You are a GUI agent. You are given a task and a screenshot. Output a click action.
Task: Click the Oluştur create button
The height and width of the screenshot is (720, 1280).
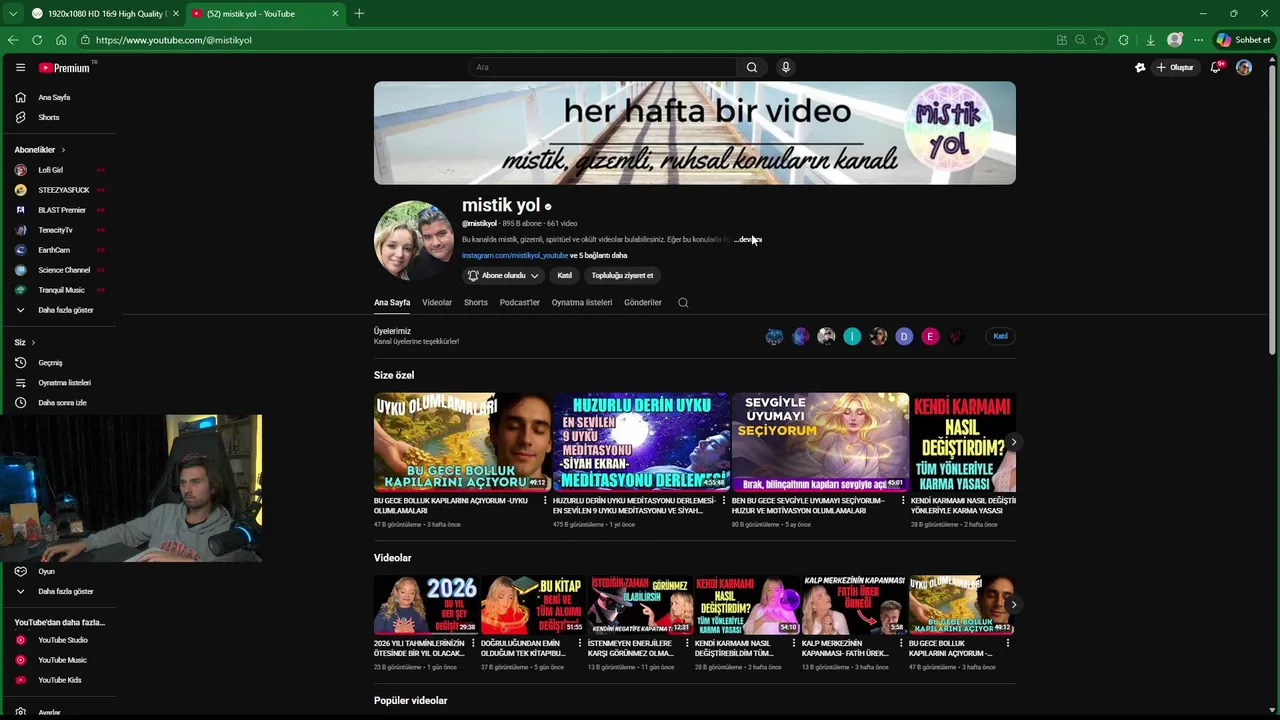click(1175, 67)
